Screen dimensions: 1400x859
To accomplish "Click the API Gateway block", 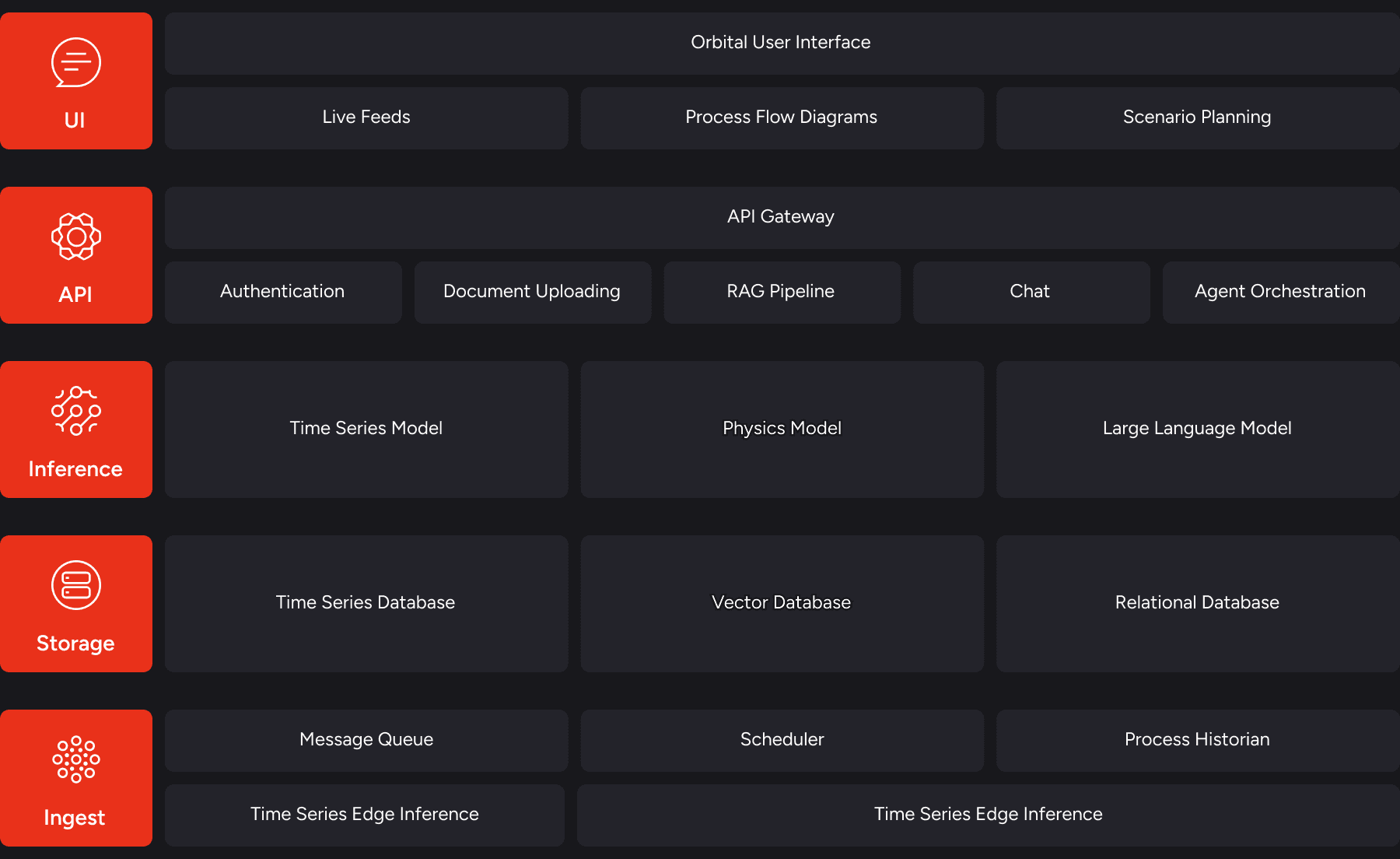I will 782,218.
